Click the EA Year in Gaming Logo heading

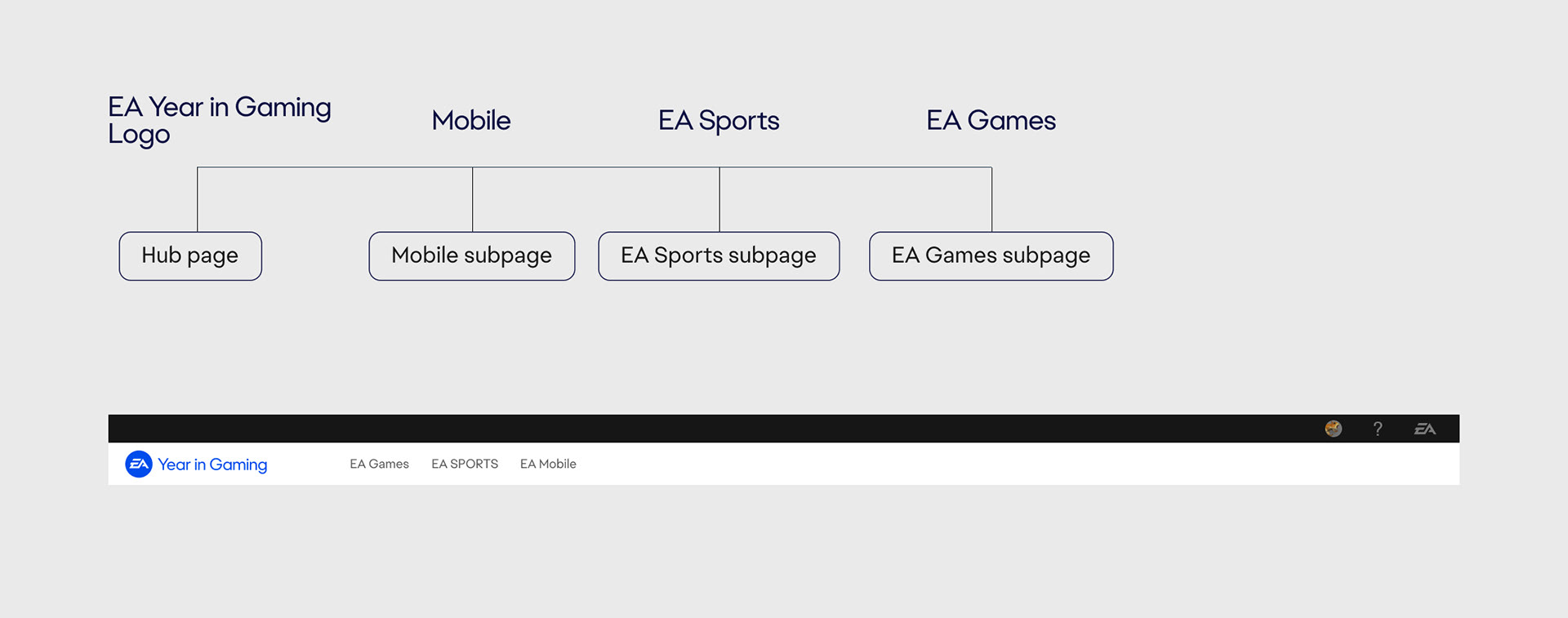click(220, 120)
